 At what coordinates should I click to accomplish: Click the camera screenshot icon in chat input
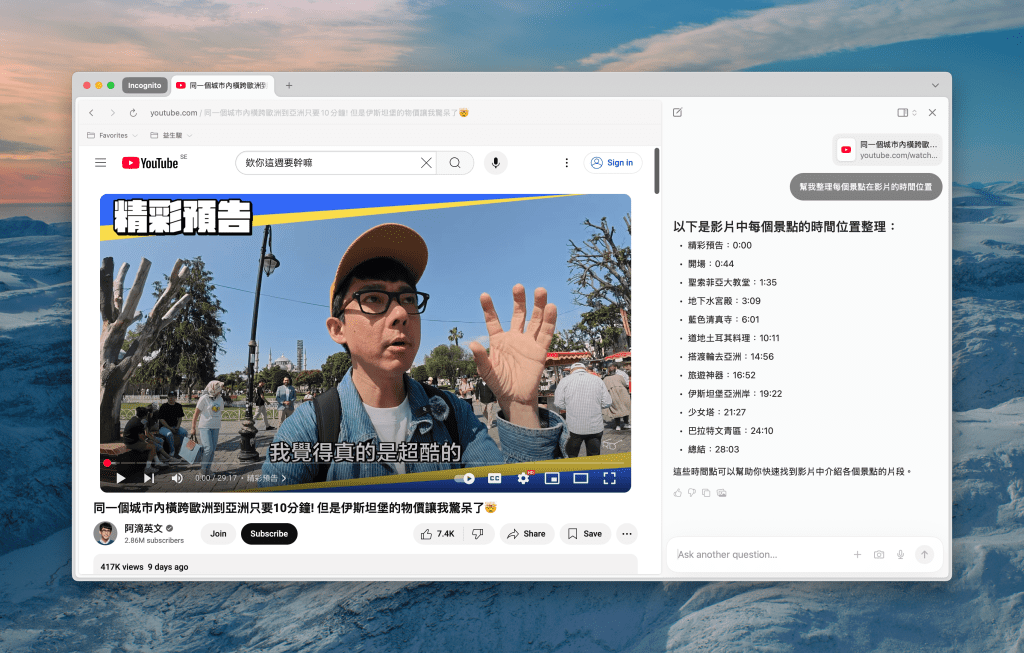879,555
